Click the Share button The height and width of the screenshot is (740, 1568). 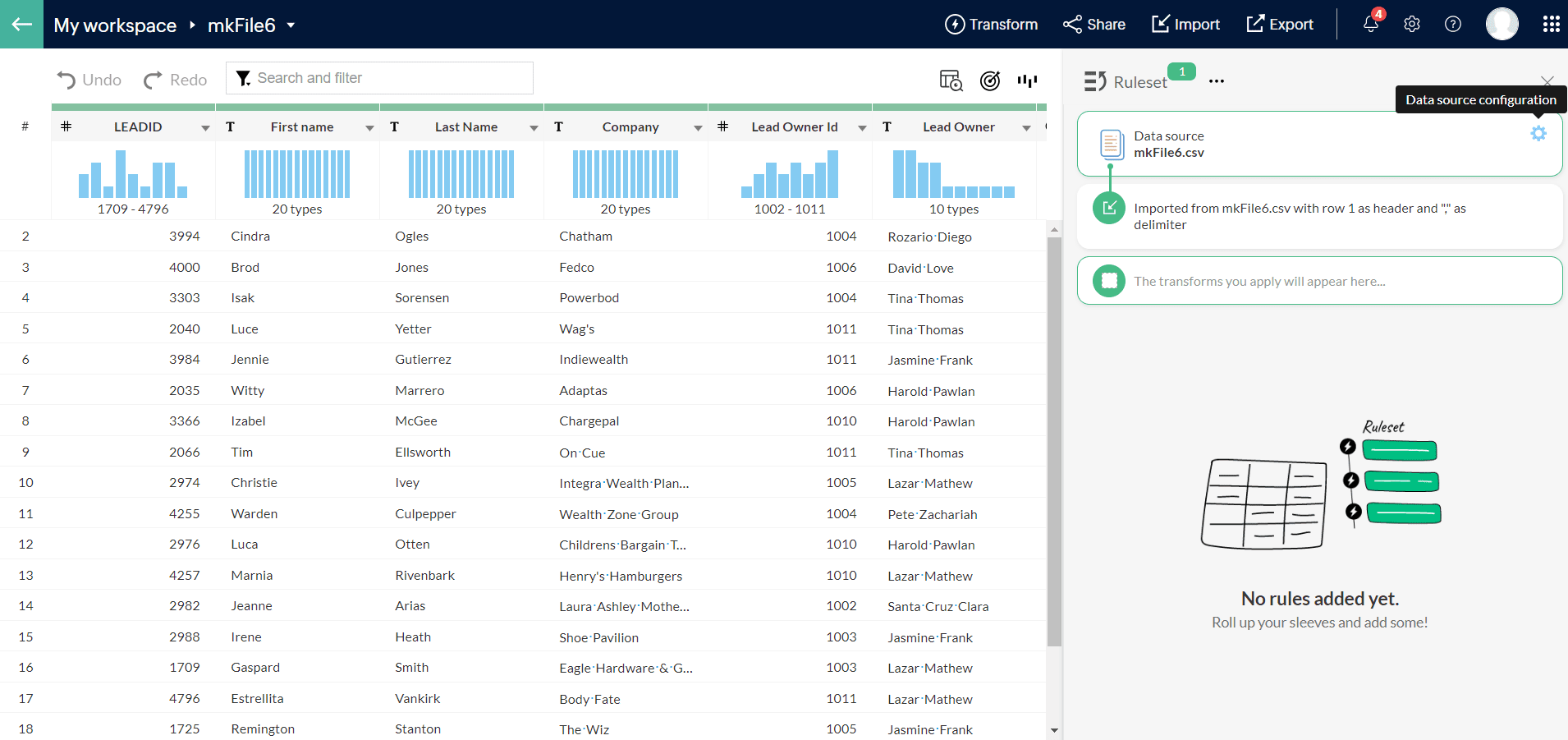[1093, 25]
